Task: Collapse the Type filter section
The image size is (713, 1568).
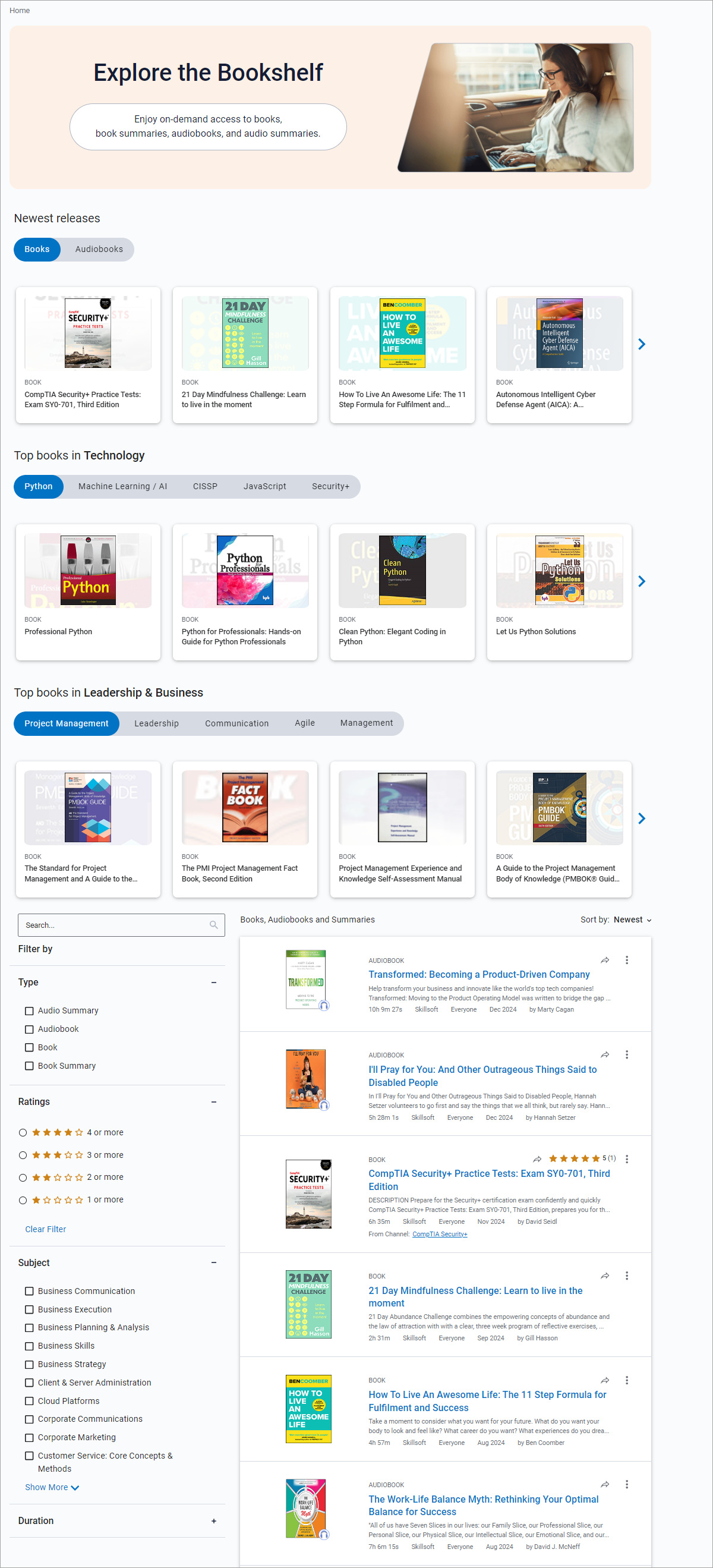Action: coord(214,982)
